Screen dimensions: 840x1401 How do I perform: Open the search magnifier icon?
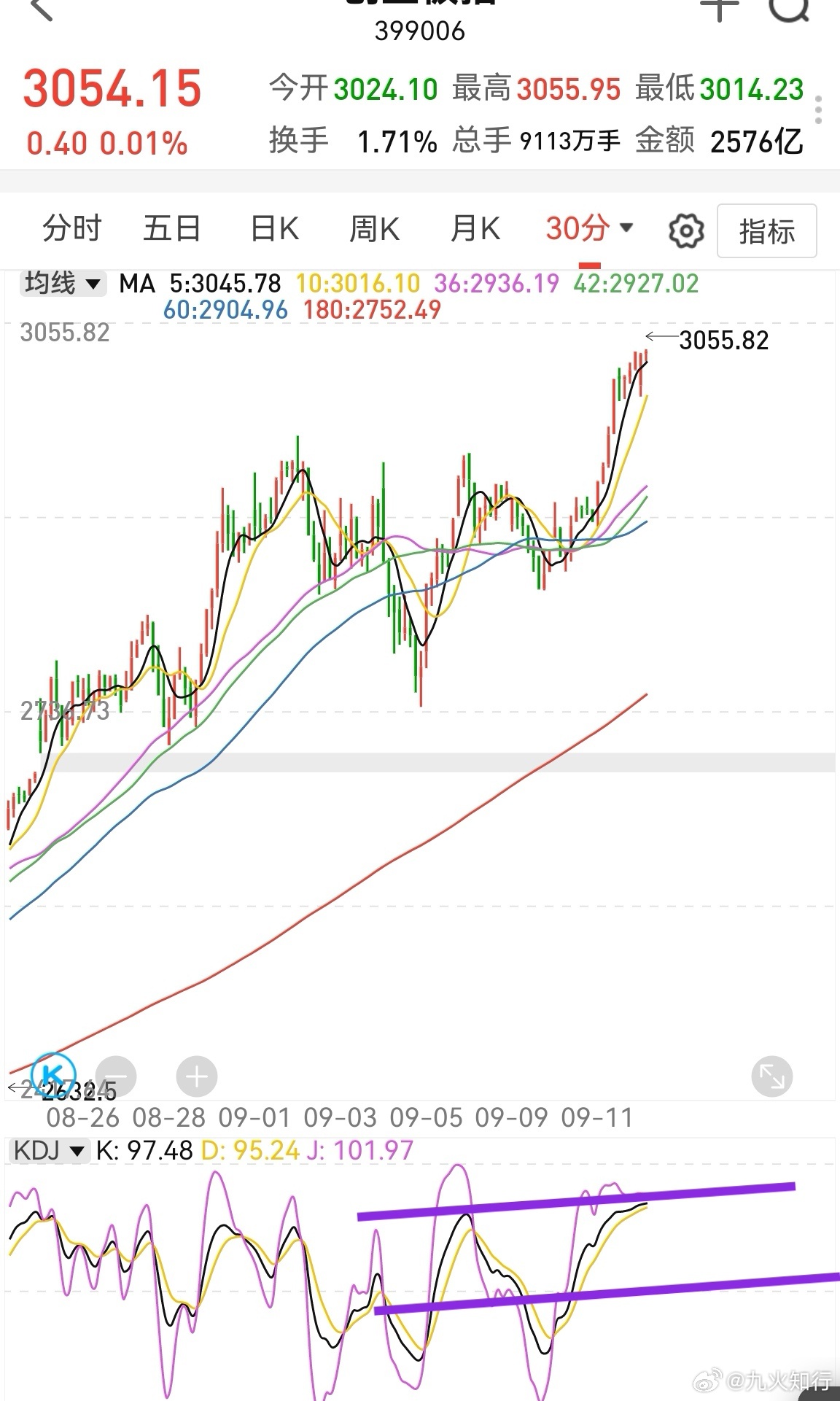pyautogui.click(x=790, y=9)
